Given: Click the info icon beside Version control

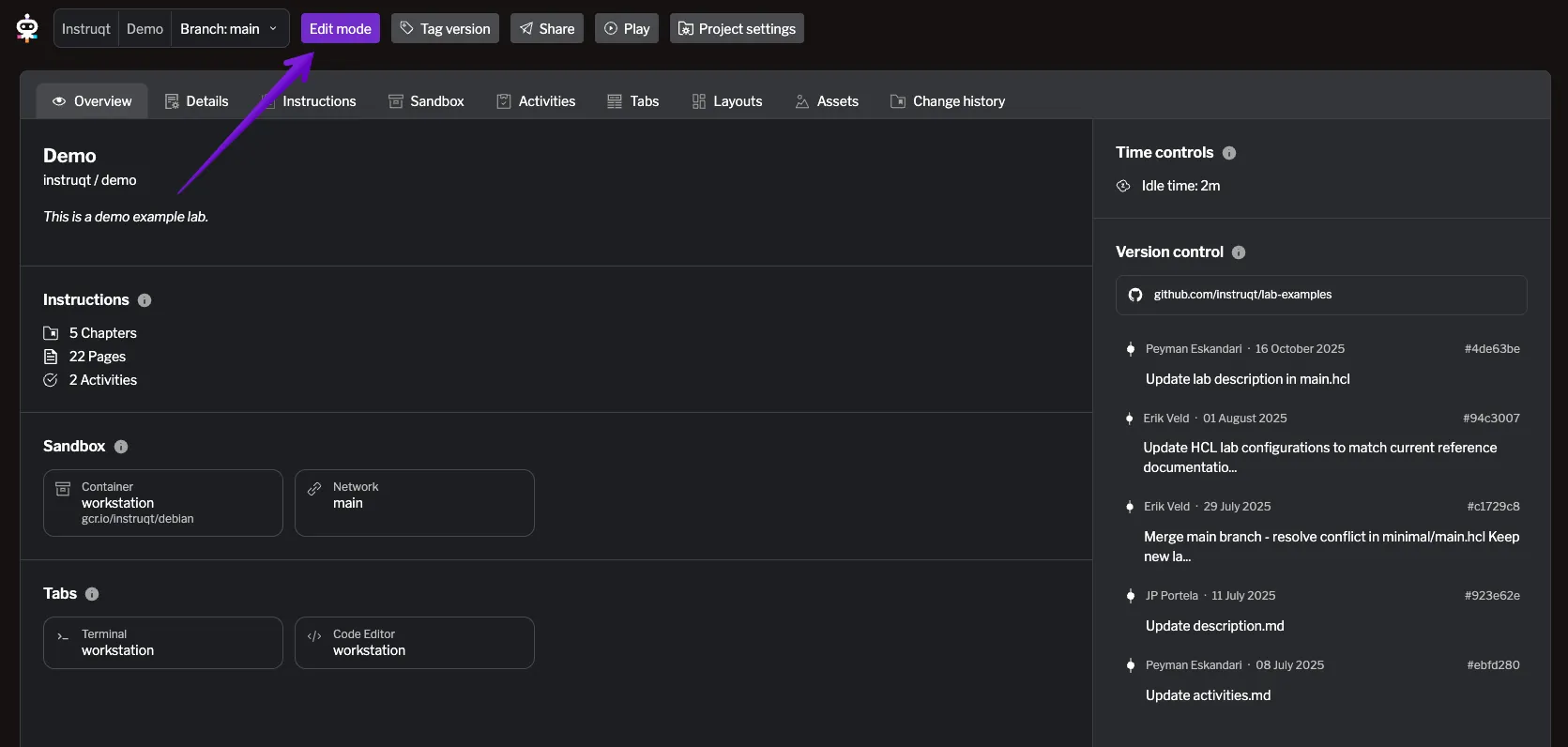Looking at the screenshot, I should click(1239, 252).
